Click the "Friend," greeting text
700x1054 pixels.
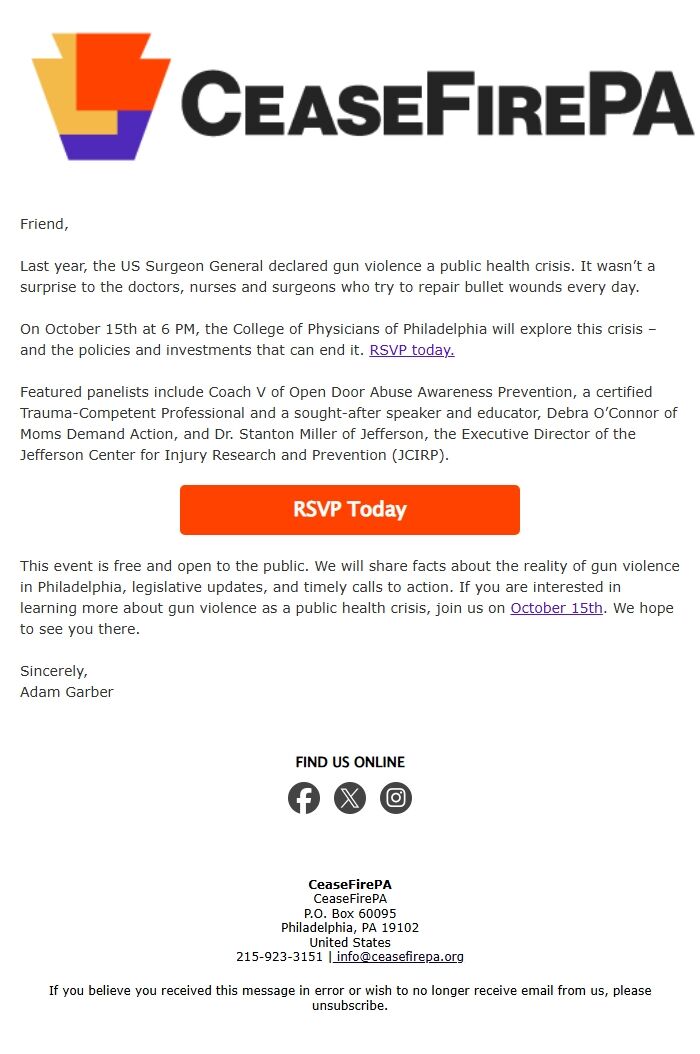click(44, 224)
